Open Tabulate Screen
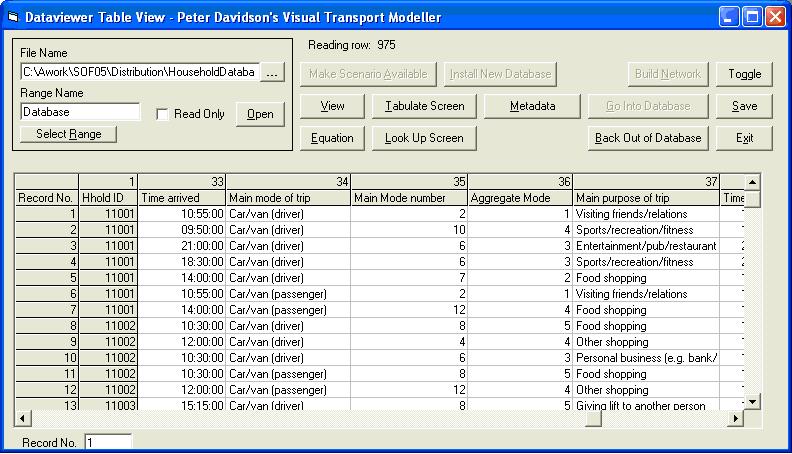Viewport: 792px width, 454px height. click(x=424, y=106)
